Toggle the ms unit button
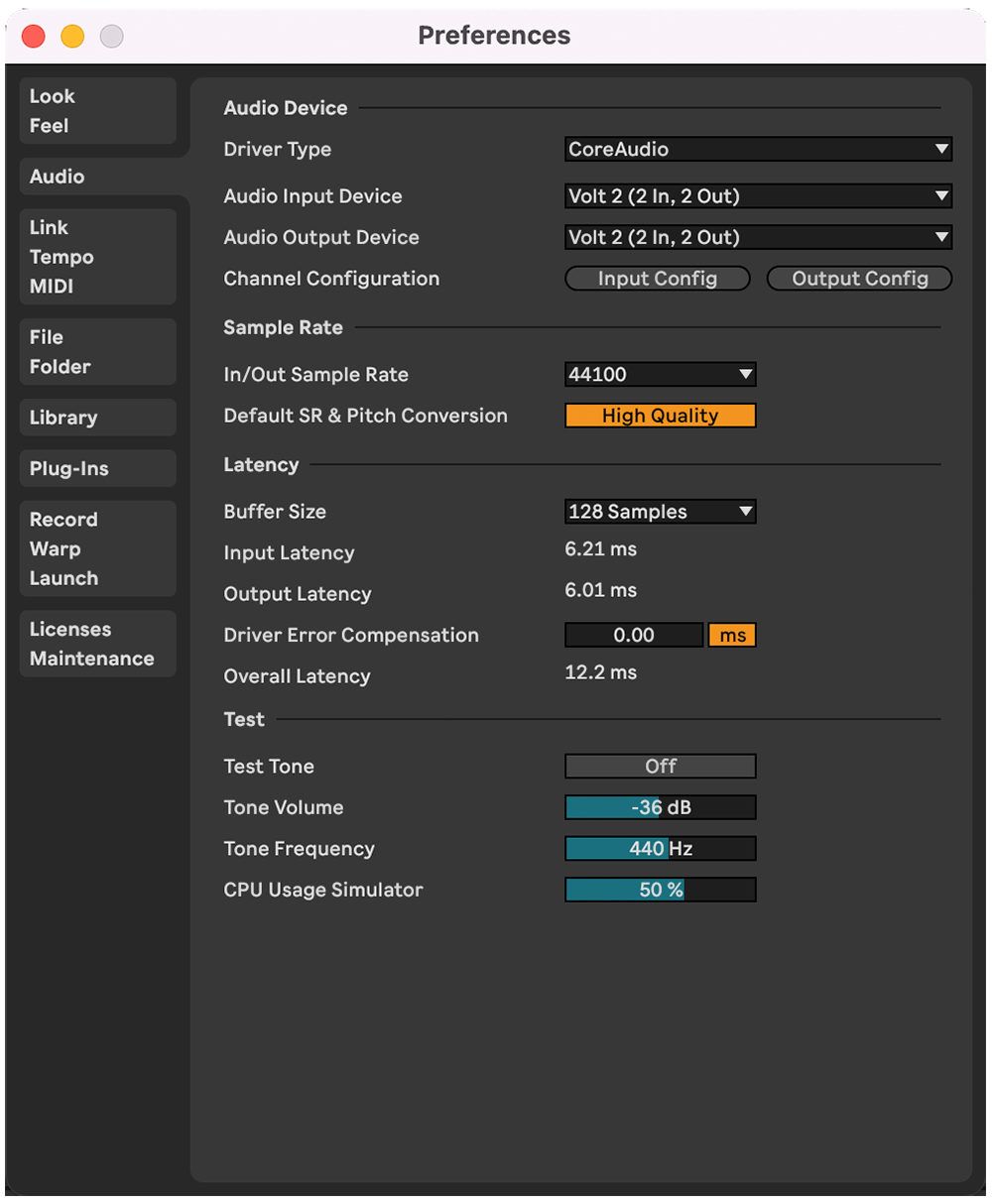 point(732,636)
